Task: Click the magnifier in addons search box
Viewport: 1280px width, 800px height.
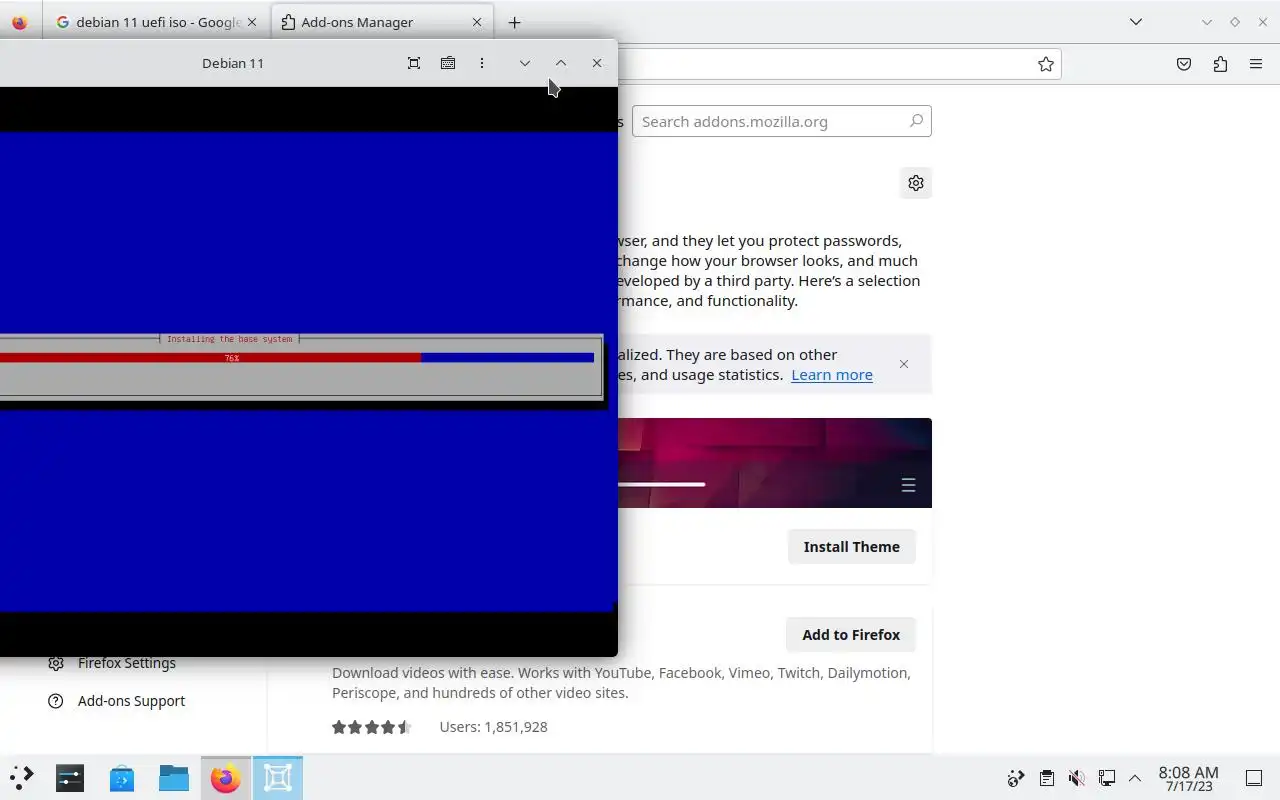Action: pyautogui.click(x=916, y=121)
